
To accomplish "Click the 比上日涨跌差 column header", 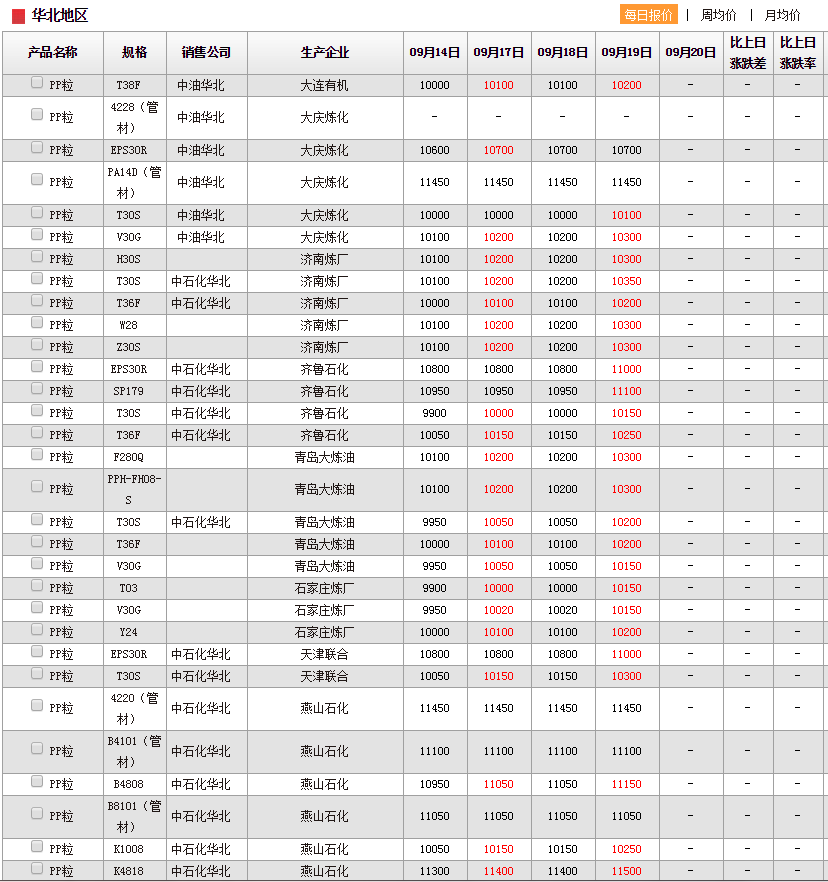I will coord(748,52).
